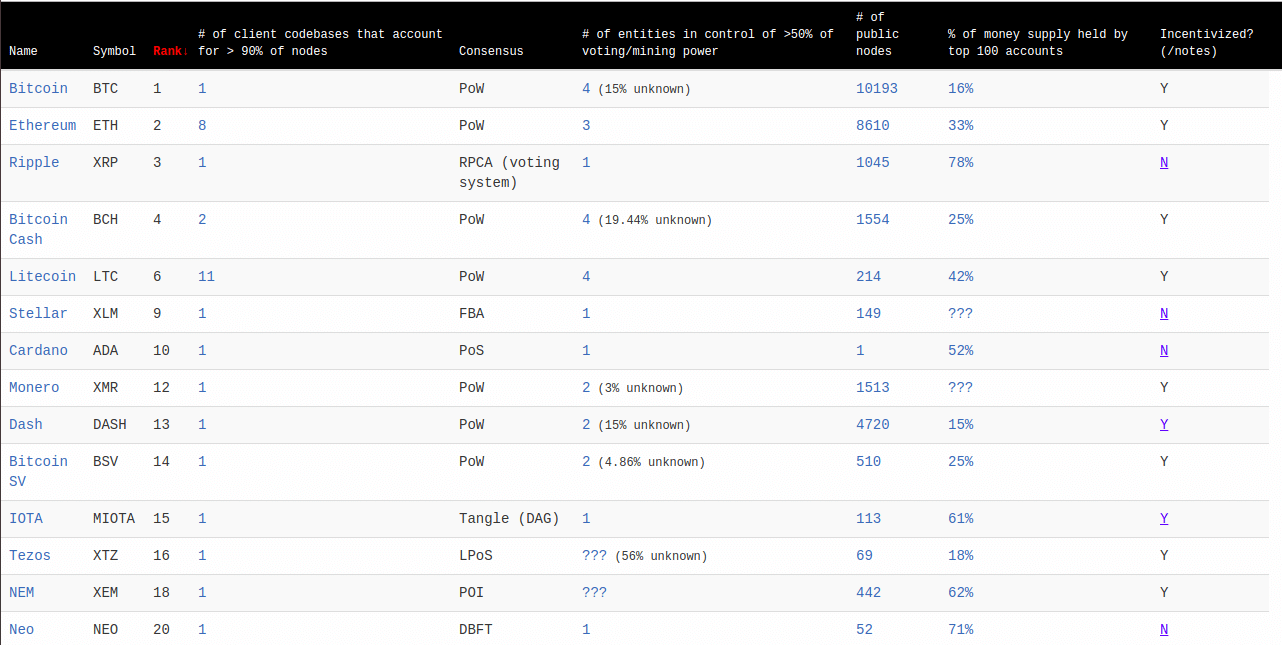The image size is (1282, 645).
Task: Sort by entities in control header
Action: coord(707,42)
